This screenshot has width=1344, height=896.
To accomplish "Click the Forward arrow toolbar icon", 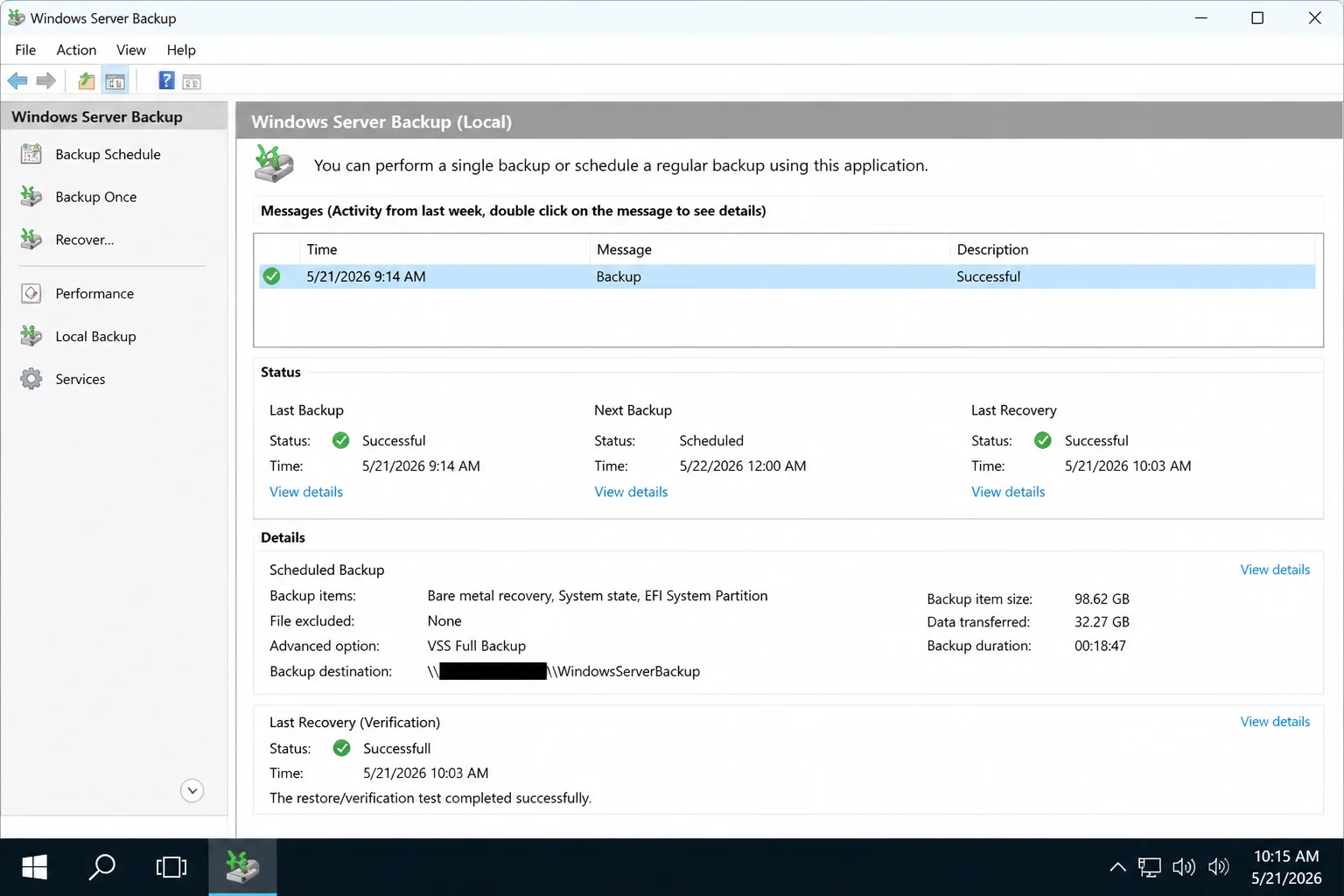I will tap(46, 81).
